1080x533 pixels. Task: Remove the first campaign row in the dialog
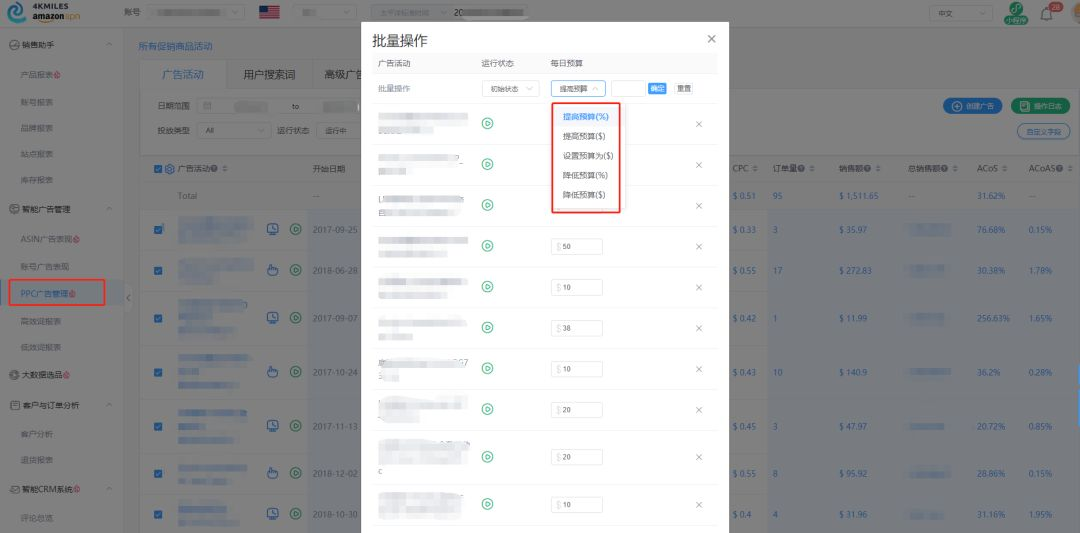pos(699,124)
